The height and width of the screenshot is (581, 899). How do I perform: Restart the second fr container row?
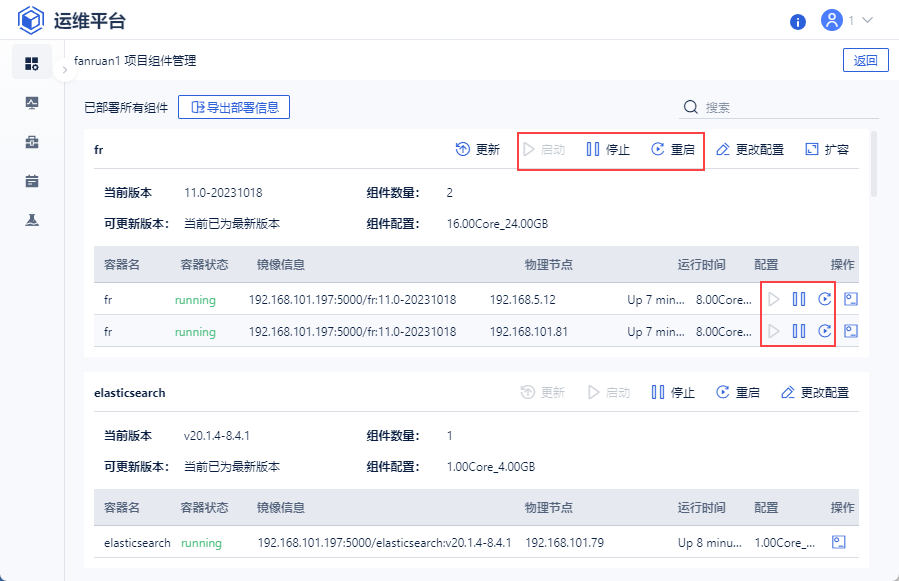coord(825,331)
